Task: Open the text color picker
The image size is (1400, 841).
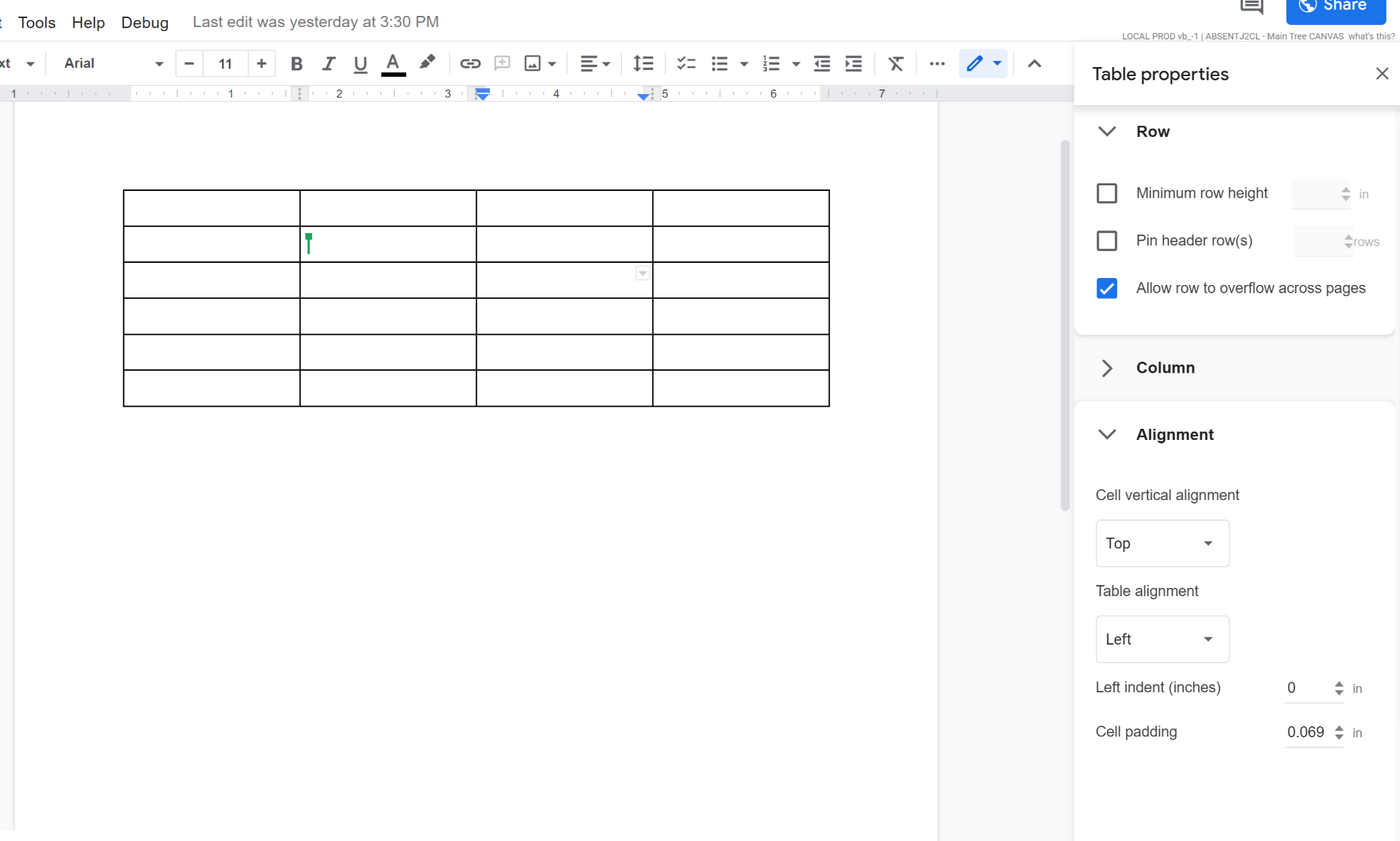Action: (x=393, y=64)
